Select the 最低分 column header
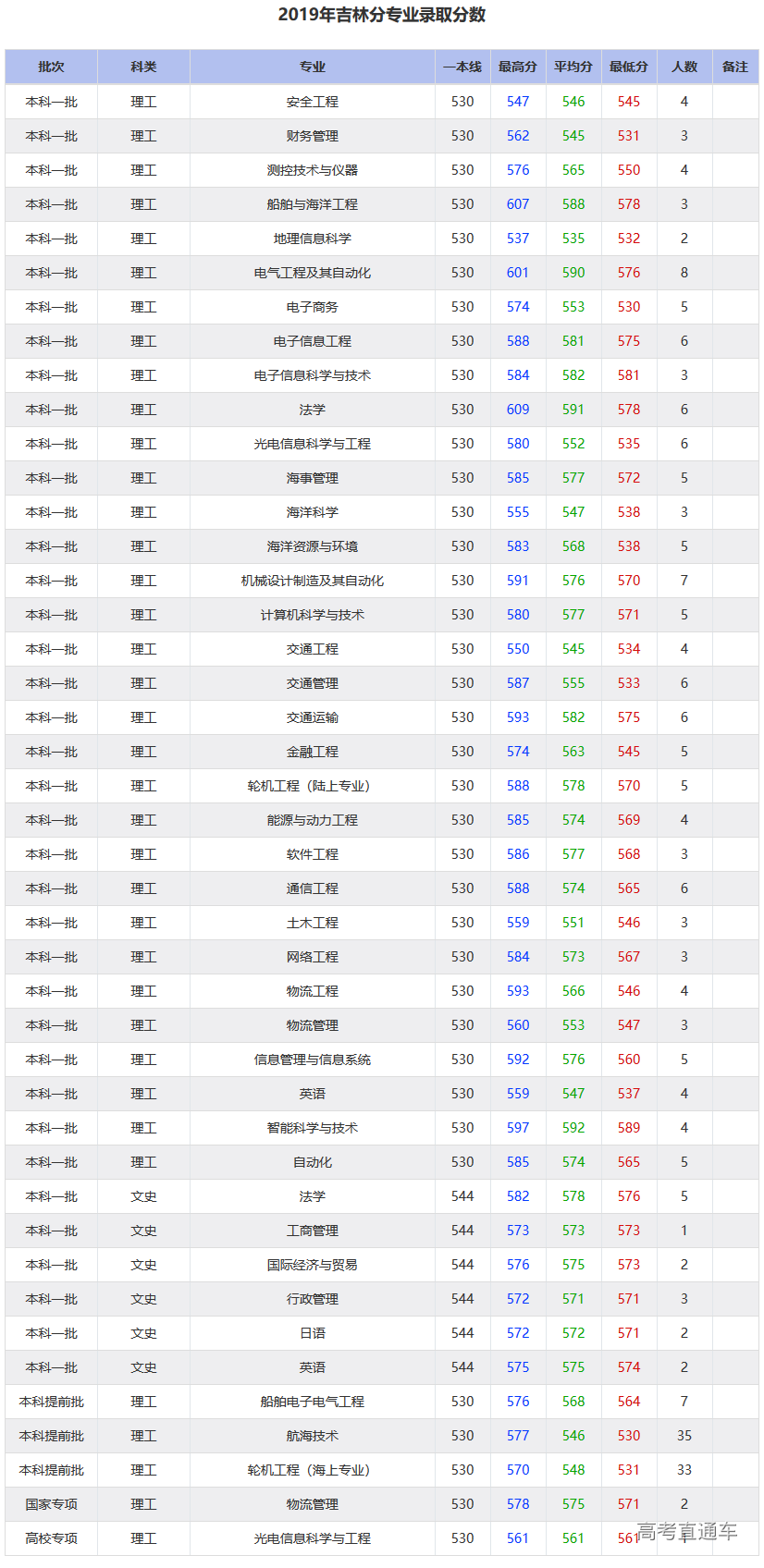764x1568 pixels. [629, 67]
